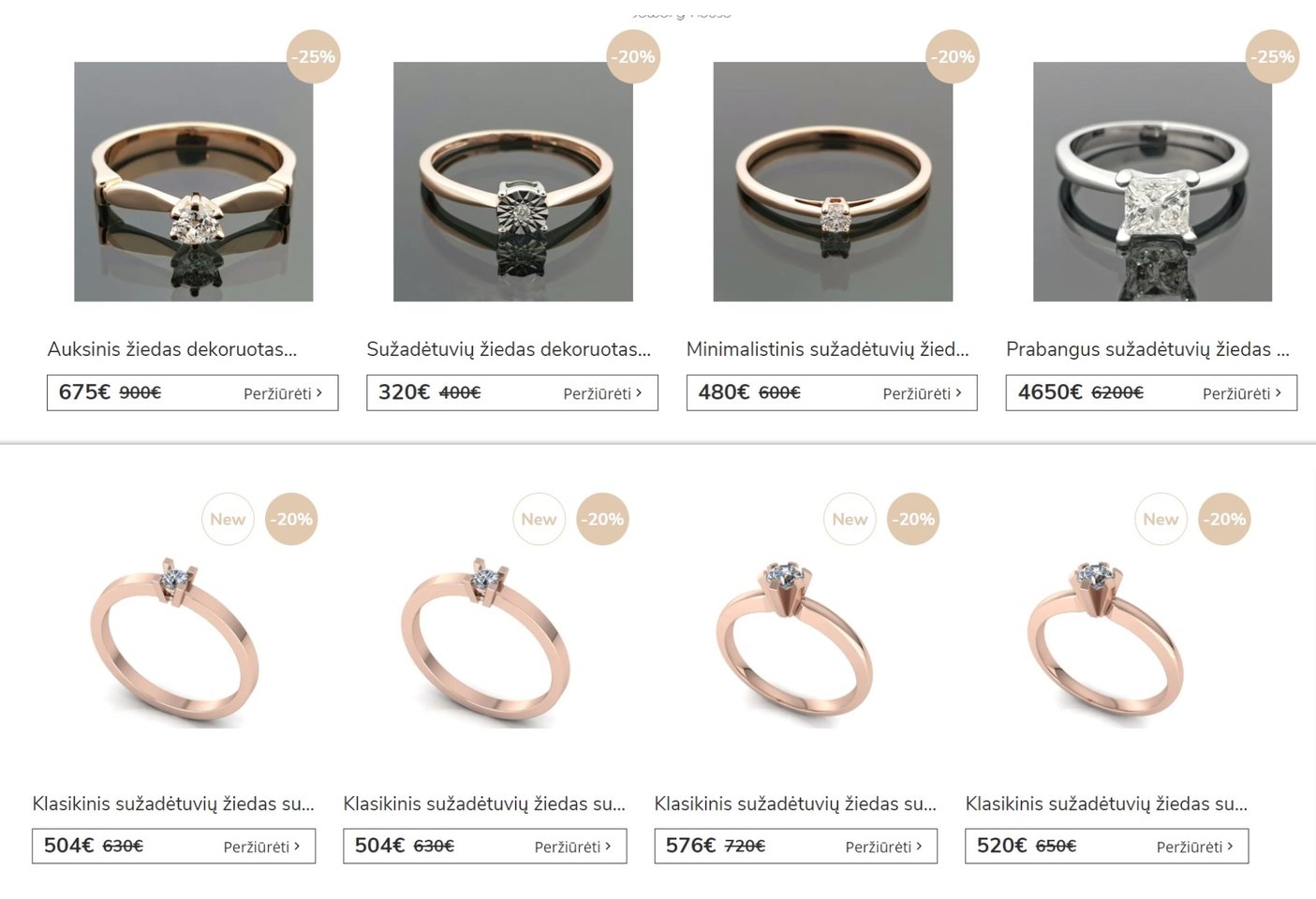Screen dimensions: 1316x899
Task: Open Peržiūrėti for the 320€ ring
Action: [x=602, y=394]
